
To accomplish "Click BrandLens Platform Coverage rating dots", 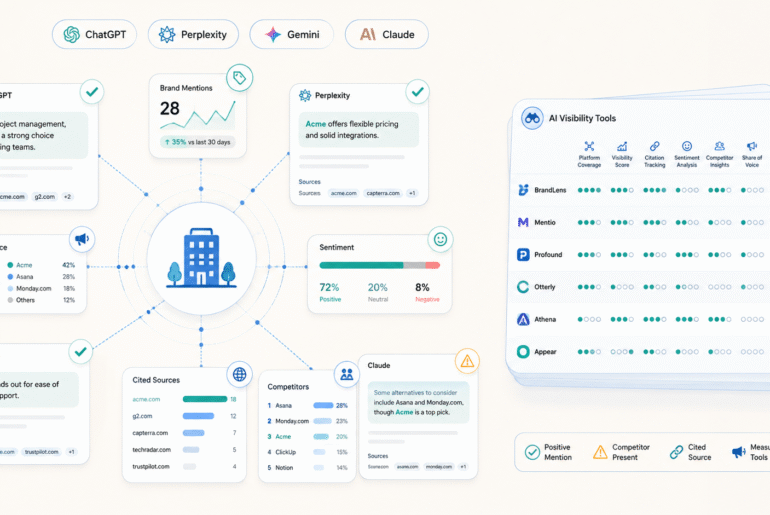I will click(589, 190).
